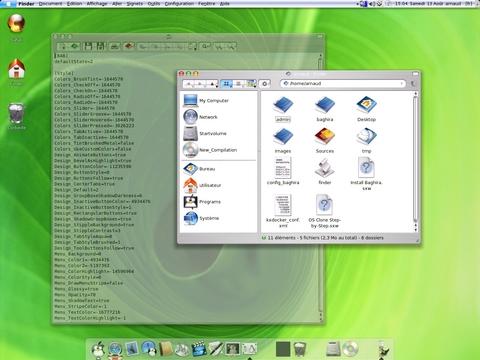Click the clock showing the date in the menu bar
The image size is (480, 360).
pyautogui.click(x=428, y=4)
